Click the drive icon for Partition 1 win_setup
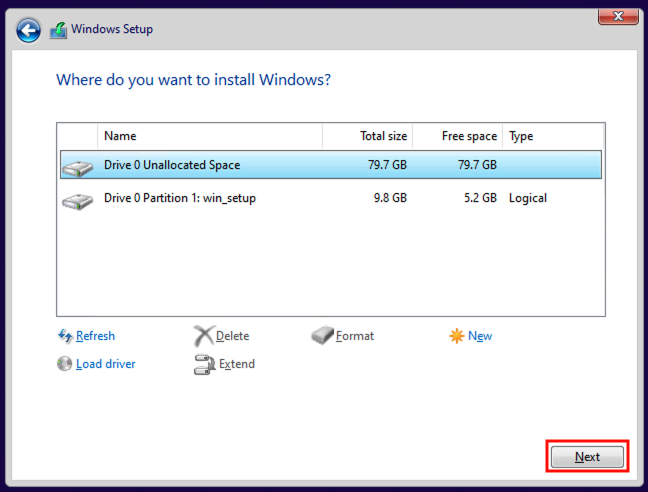This screenshot has width=648, height=492. tap(77, 202)
